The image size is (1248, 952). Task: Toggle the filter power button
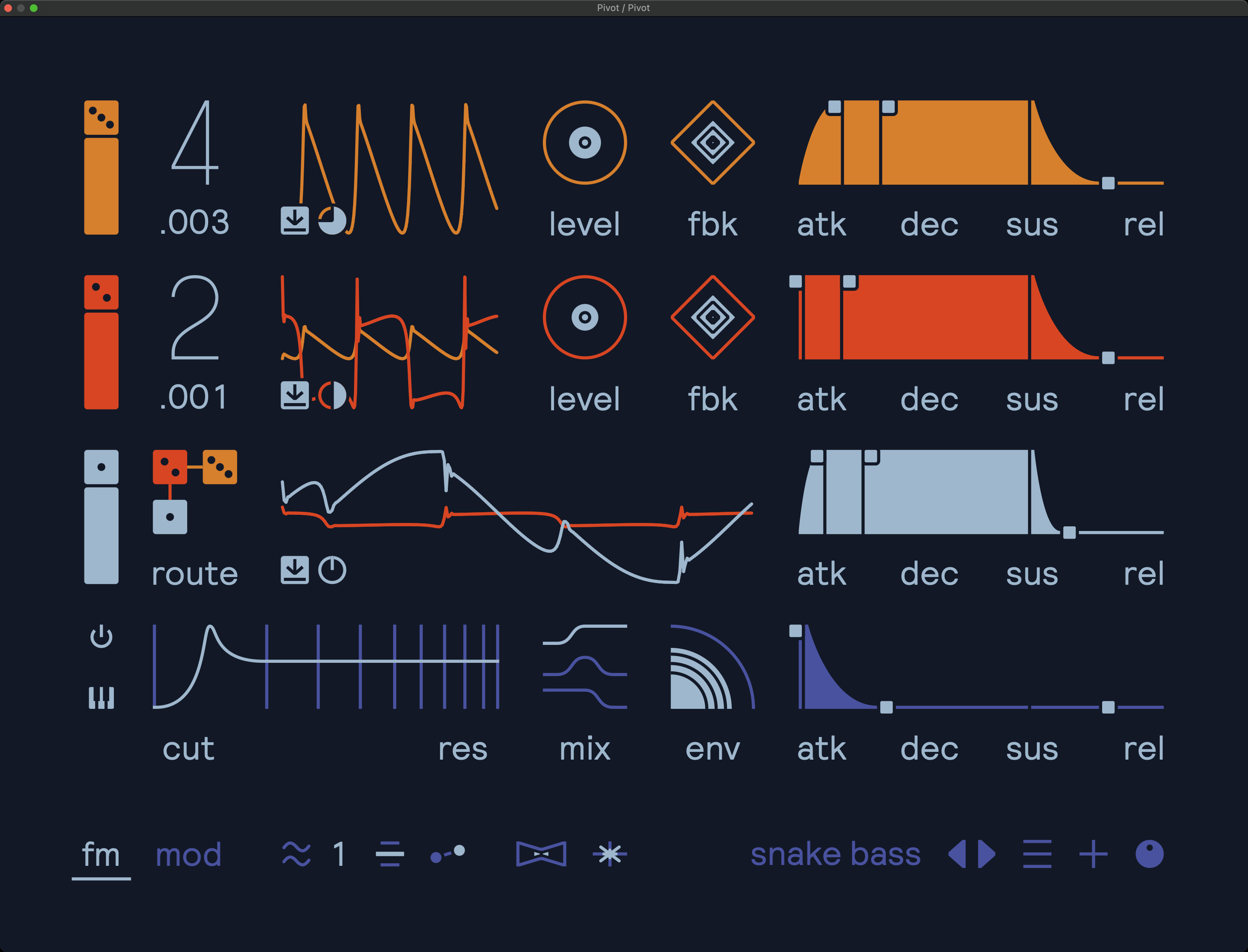(102, 637)
